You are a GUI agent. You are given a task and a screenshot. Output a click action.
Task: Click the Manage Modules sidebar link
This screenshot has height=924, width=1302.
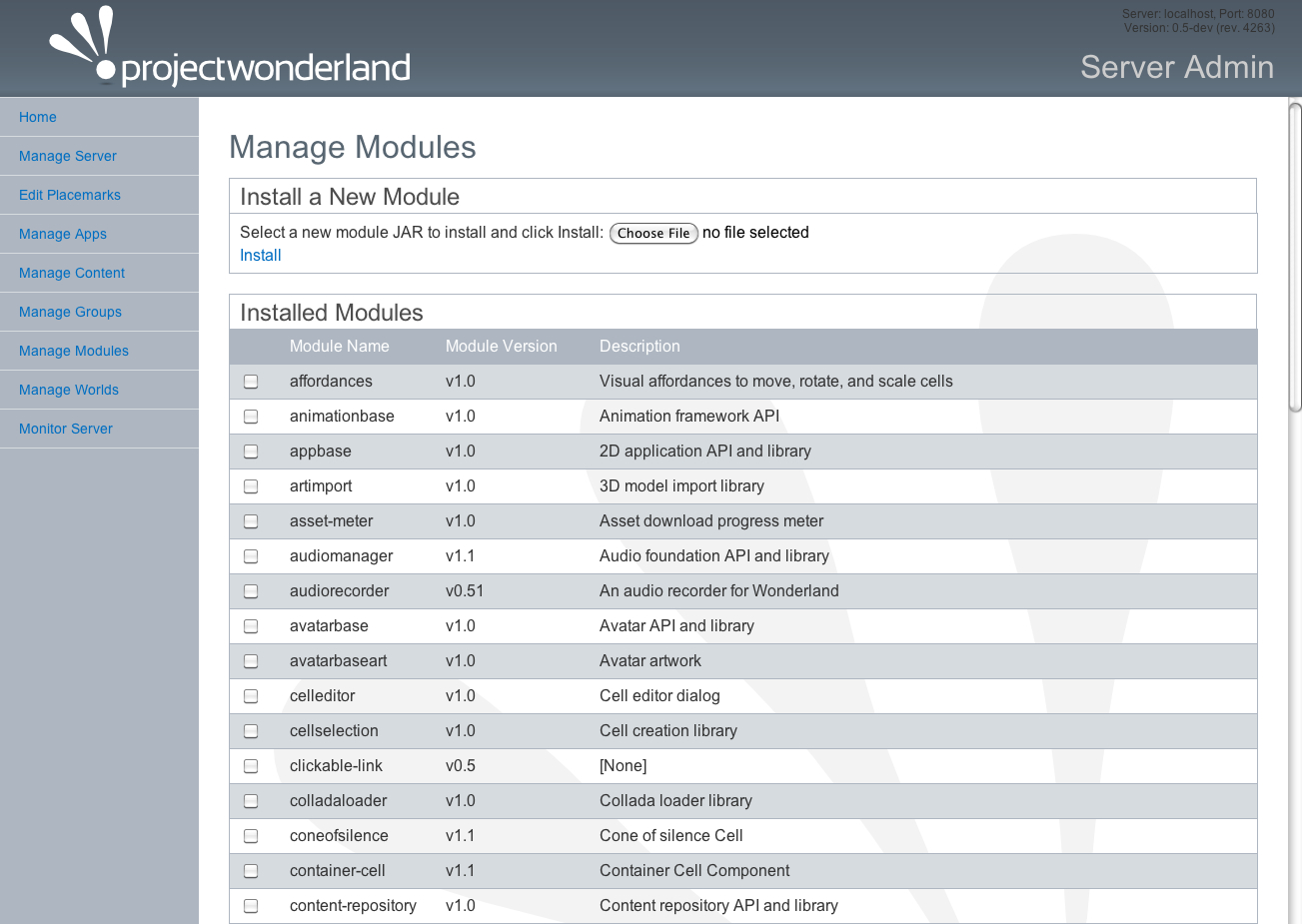point(74,351)
